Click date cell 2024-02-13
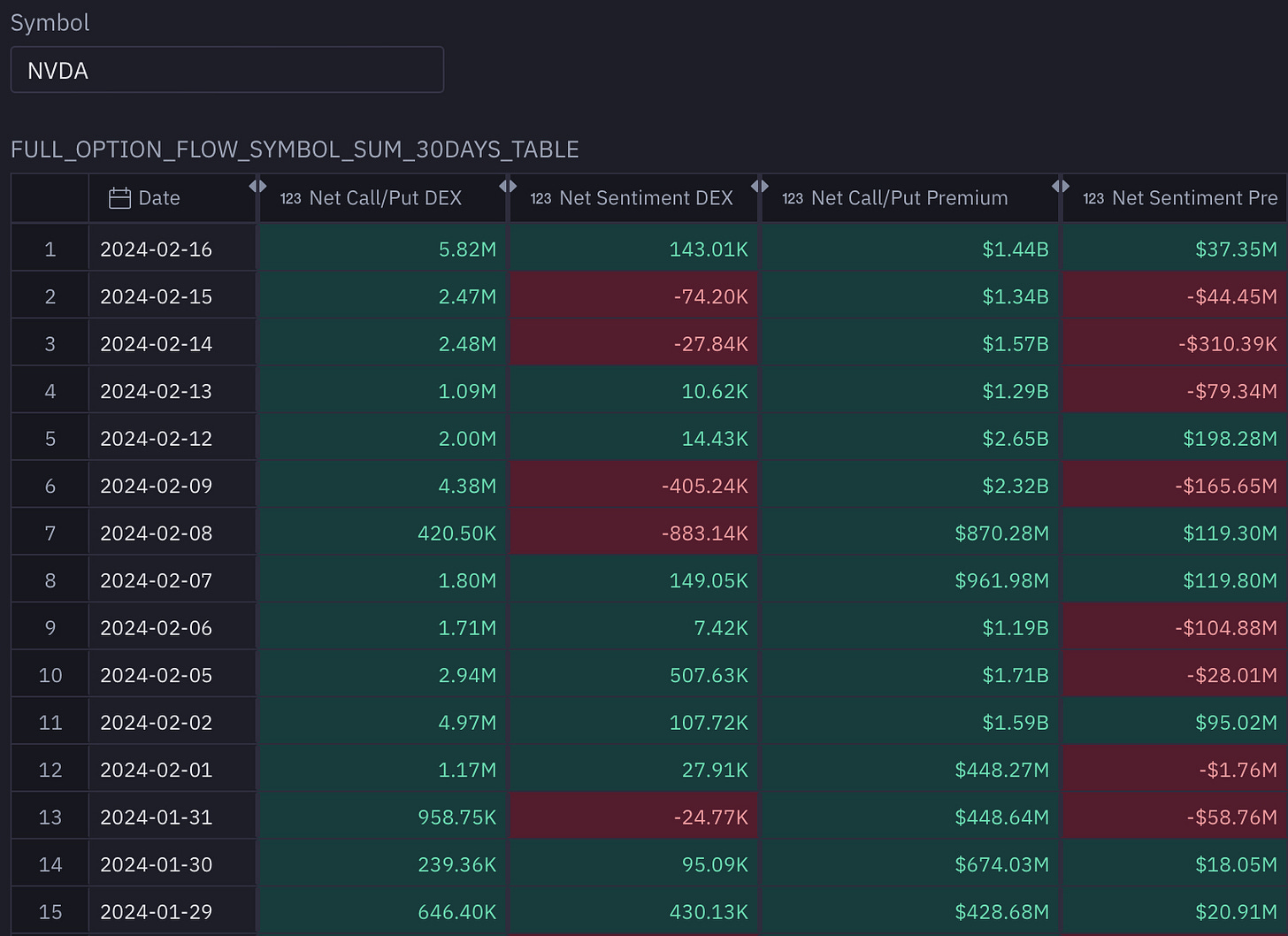Screen dimensions: 1288x936 pos(172,391)
